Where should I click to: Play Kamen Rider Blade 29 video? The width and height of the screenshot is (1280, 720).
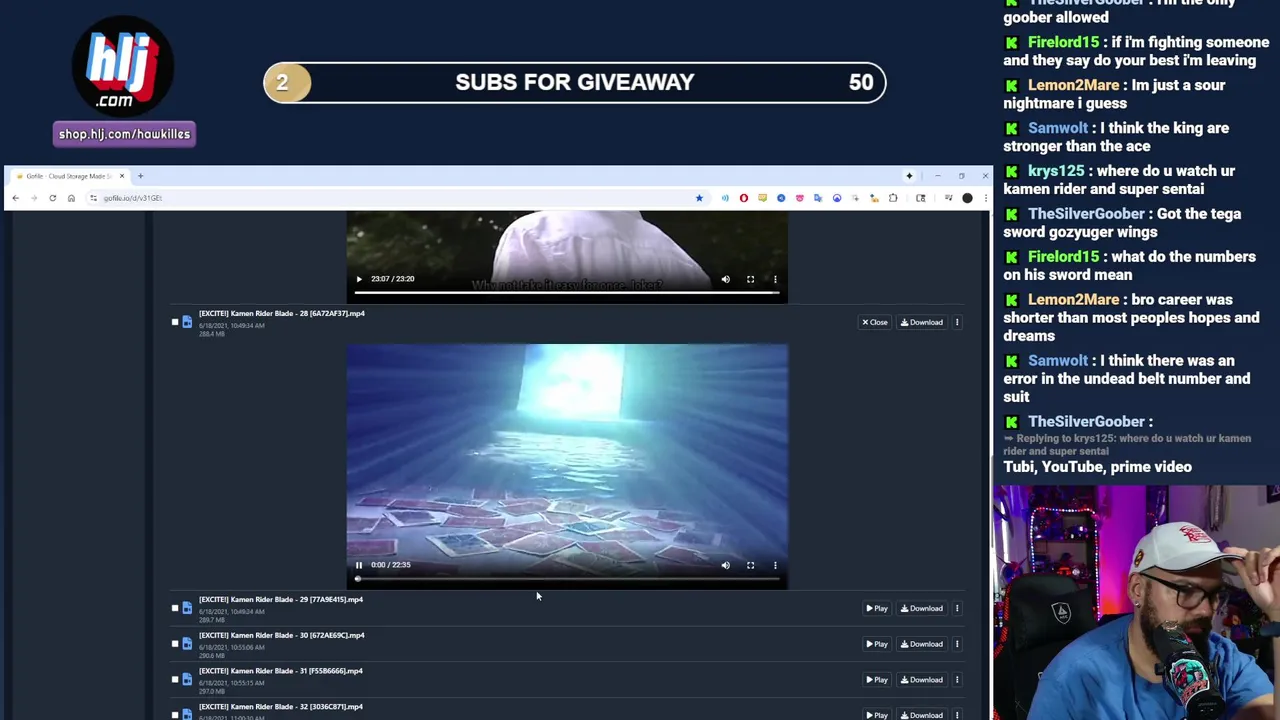tap(877, 608)
